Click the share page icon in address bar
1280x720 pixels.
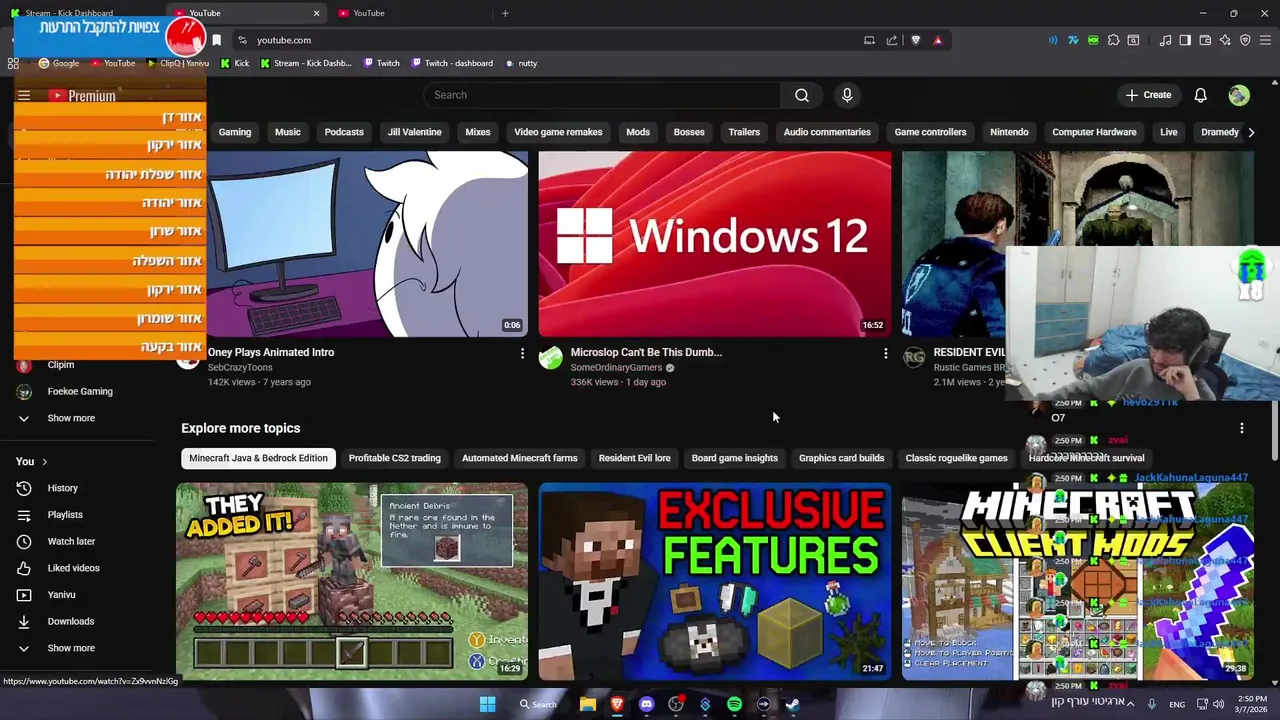[891, 40]
